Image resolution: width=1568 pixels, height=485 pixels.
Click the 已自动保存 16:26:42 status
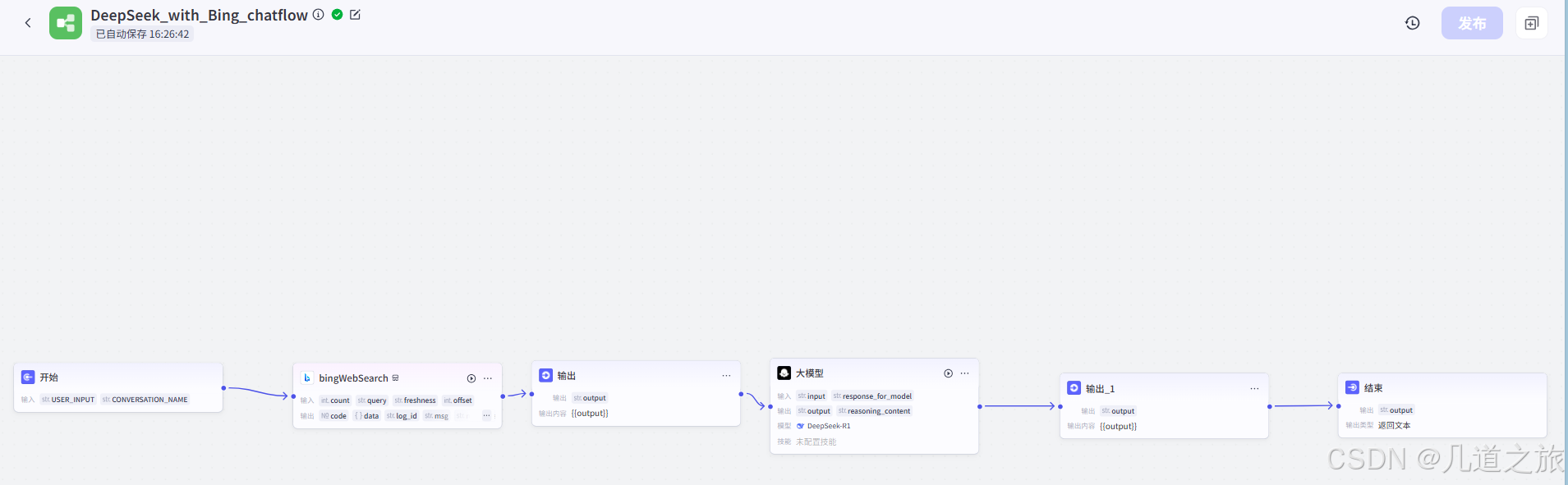pyautogui.click(x=142, y=34)
